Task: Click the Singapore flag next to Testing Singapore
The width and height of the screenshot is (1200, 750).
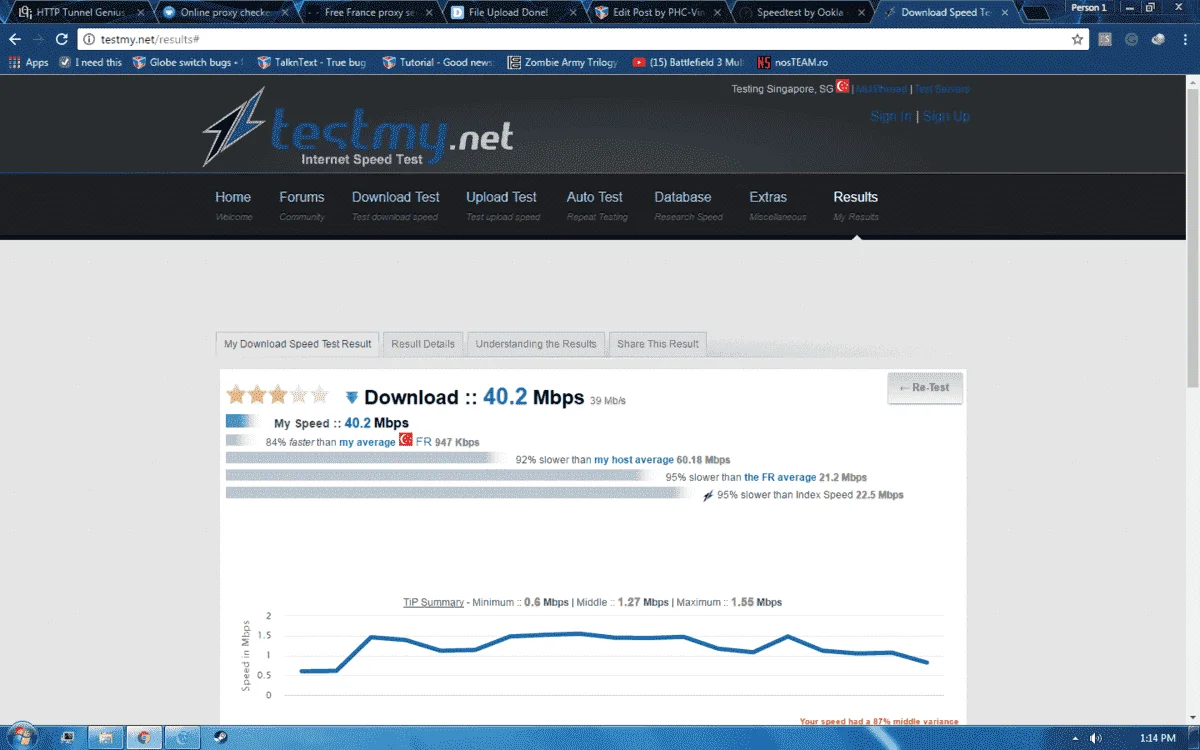Action: (x=843, y=87)
